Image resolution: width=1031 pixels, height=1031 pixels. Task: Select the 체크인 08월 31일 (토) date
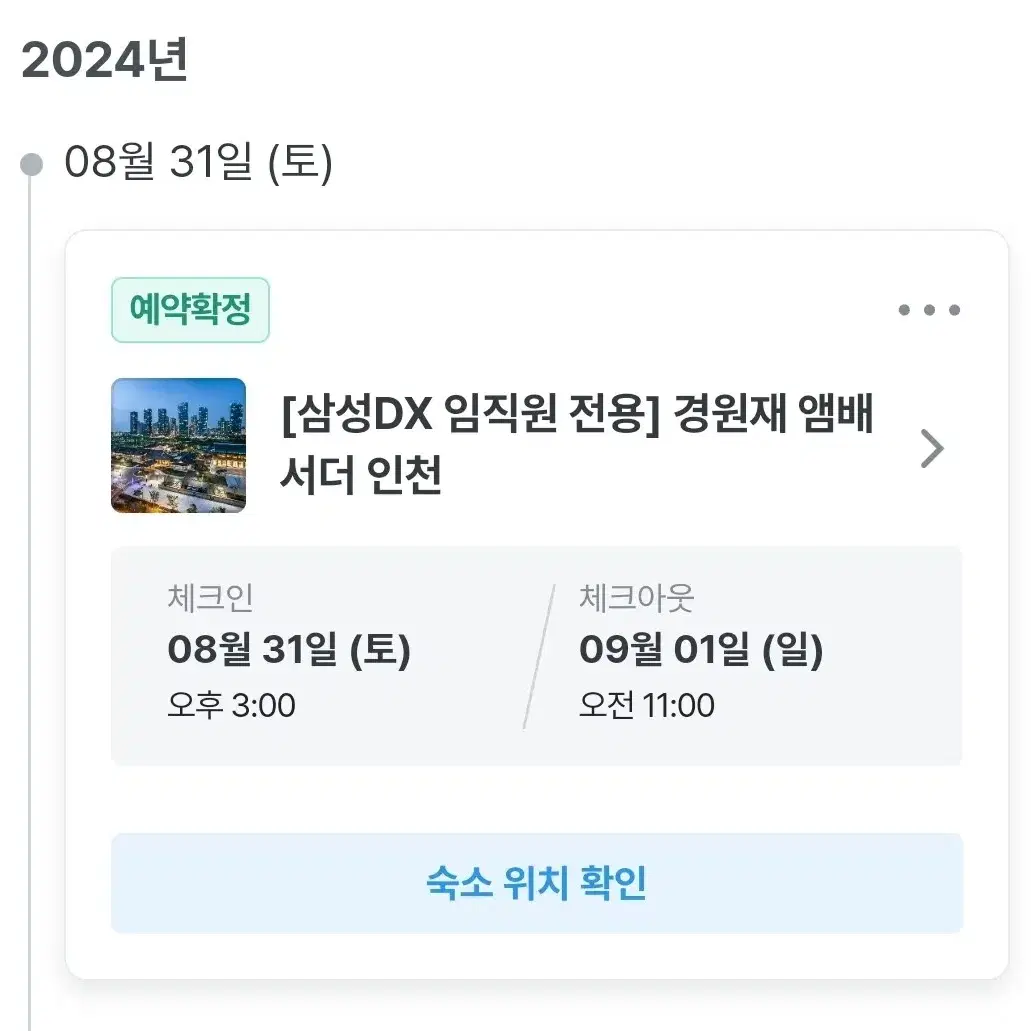289,650
